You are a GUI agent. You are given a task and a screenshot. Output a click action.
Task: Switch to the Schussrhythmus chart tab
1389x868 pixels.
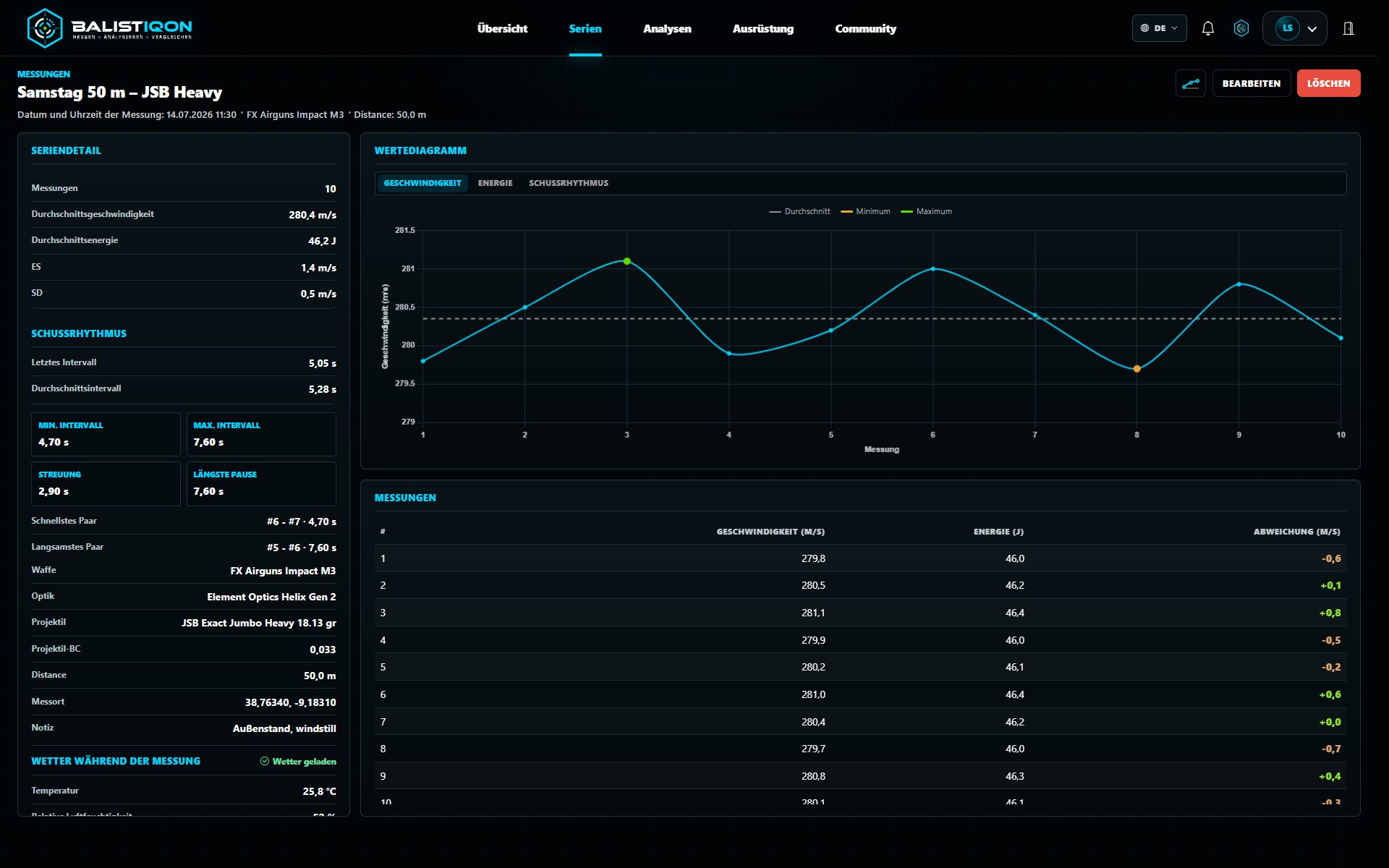coord(569,183)
